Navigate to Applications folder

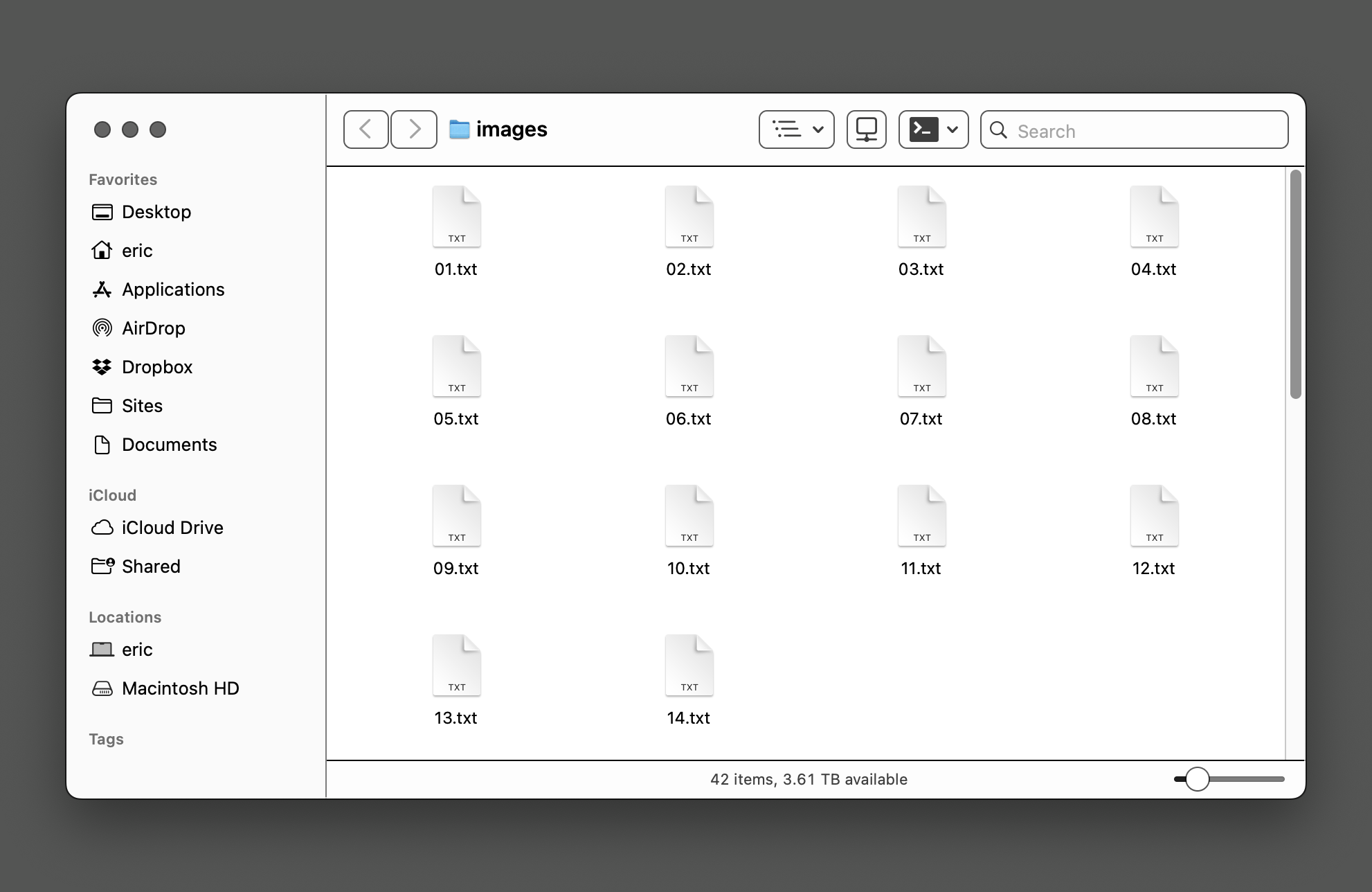[172, 289]
